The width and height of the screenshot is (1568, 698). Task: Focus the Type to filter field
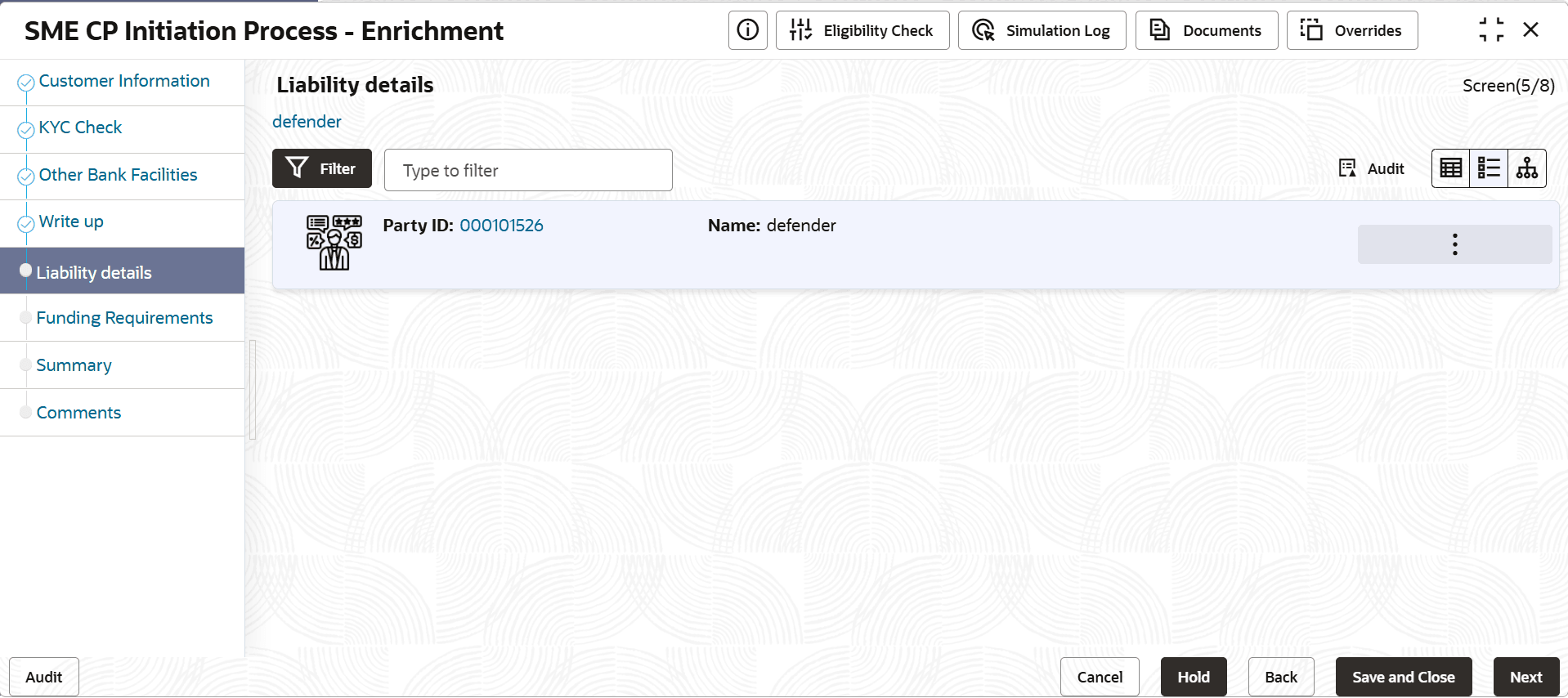coord(528,170)
